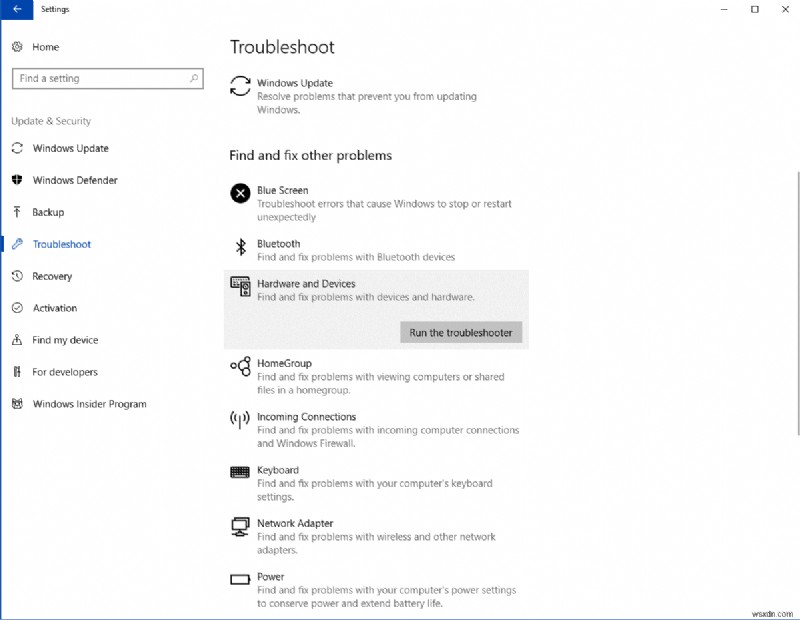Return to Settings Home
800x620 pixels.
pyautogui.click(x=45, y=47)
